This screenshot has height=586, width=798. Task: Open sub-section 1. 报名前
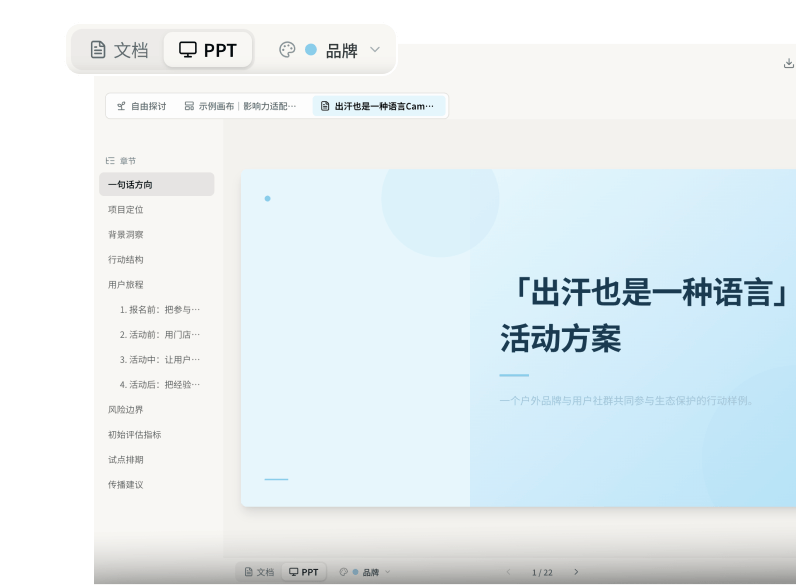(159, 310)
